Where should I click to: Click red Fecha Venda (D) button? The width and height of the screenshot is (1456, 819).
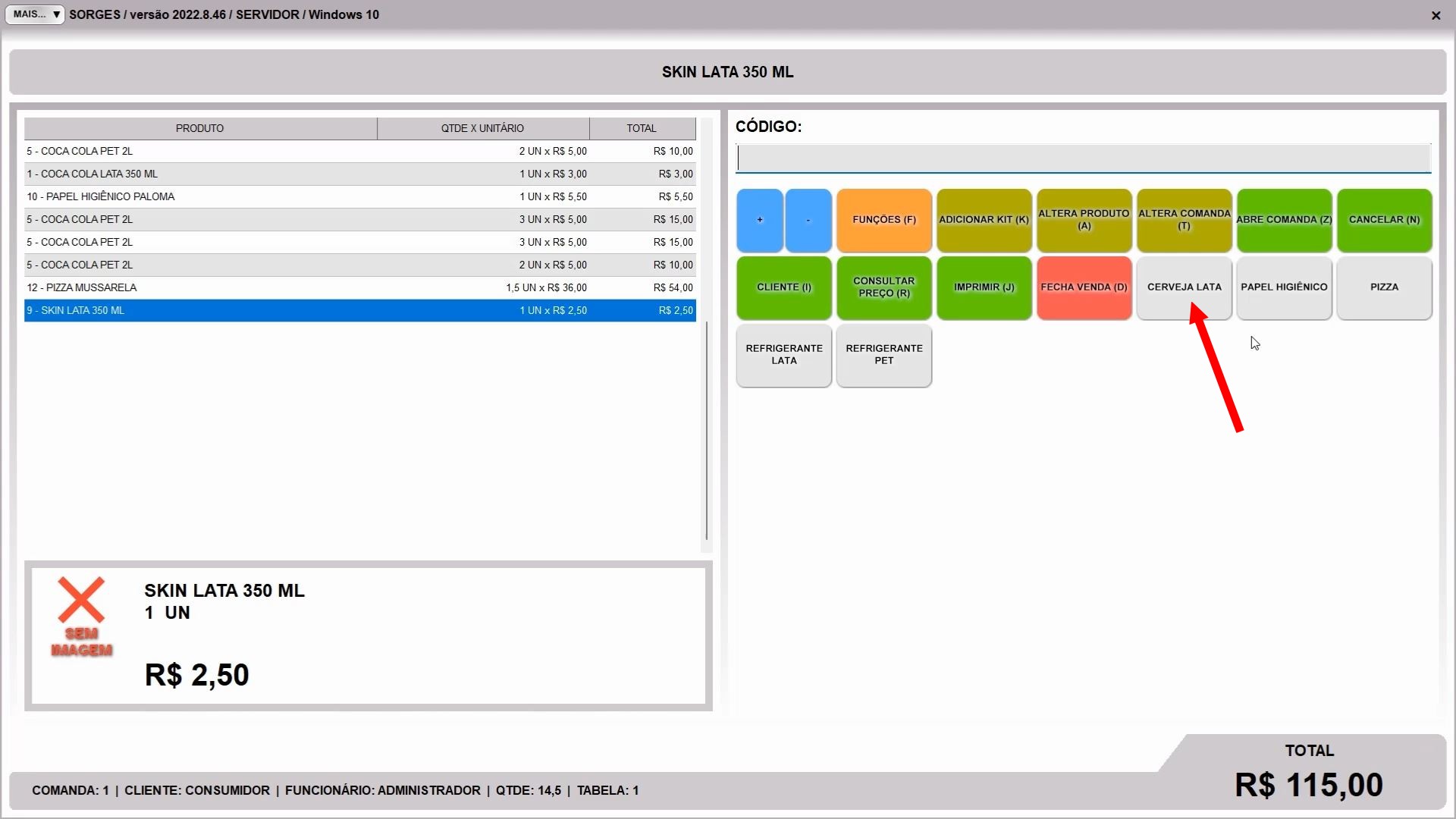[1084, 287]
